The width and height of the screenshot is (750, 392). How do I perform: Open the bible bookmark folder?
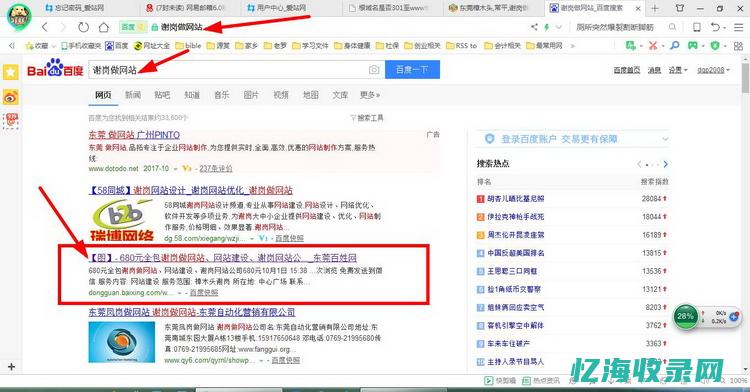188,46
